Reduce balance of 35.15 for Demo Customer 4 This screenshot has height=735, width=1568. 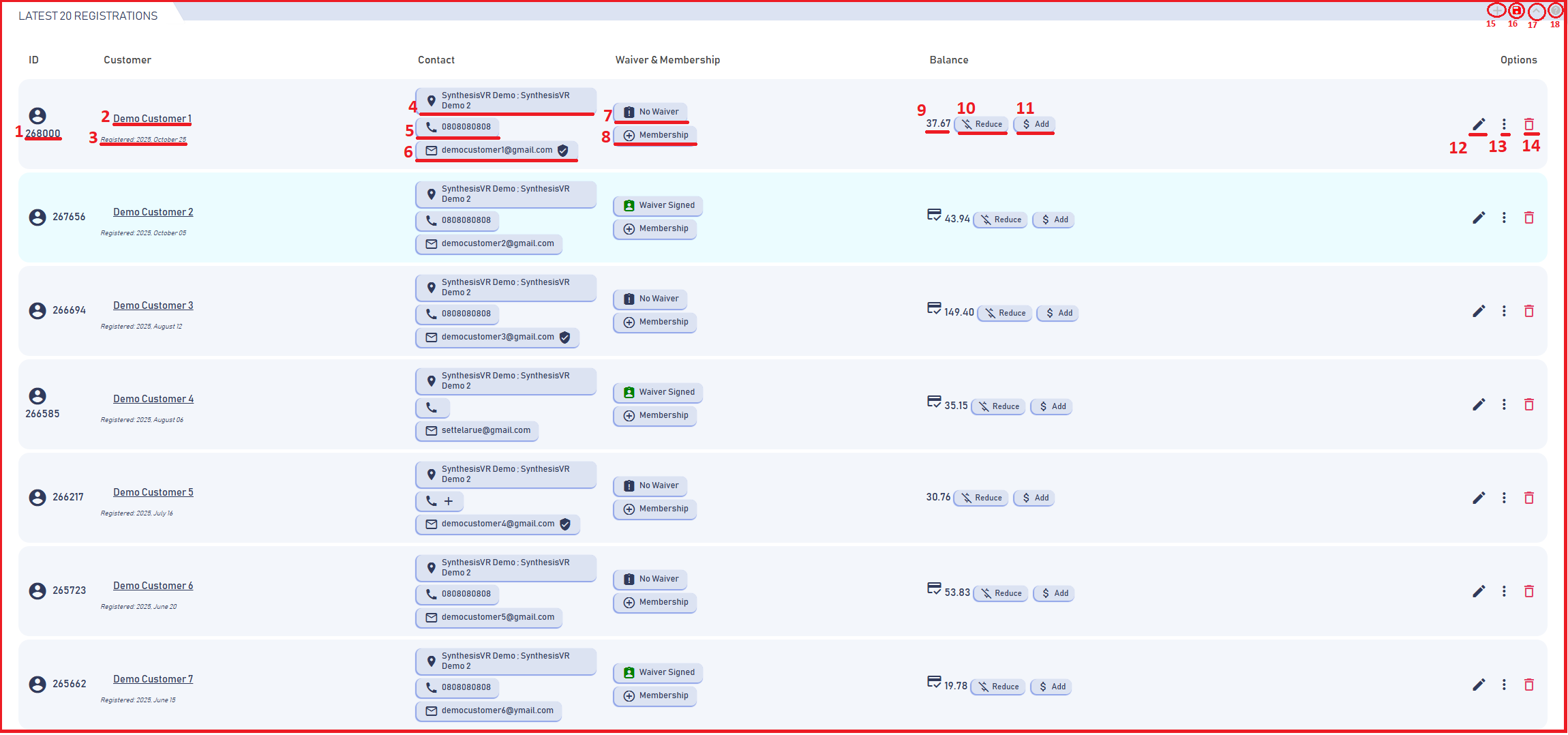click(998, 406)
